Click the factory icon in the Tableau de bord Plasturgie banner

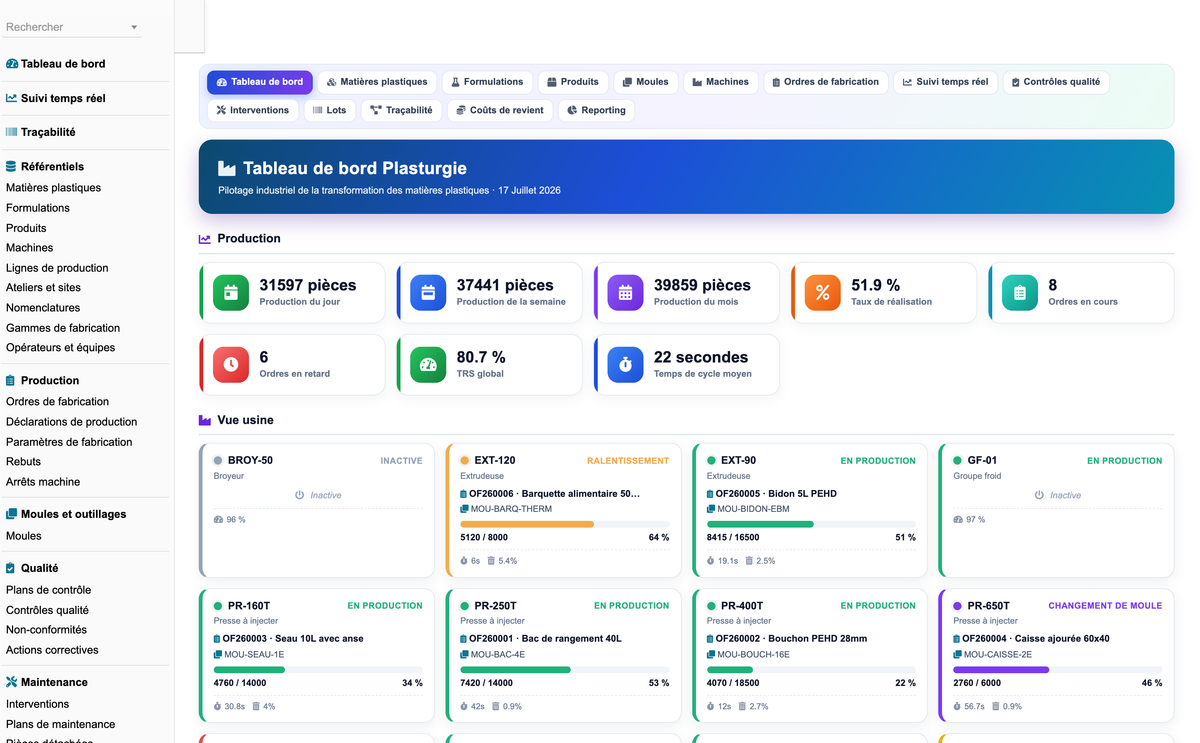point(227,169)
